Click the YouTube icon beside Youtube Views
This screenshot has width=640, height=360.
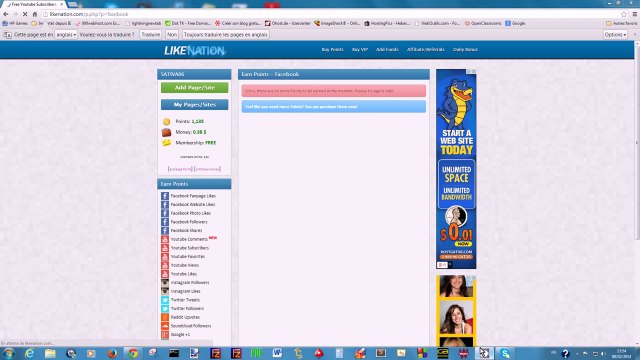click(164, 265)
